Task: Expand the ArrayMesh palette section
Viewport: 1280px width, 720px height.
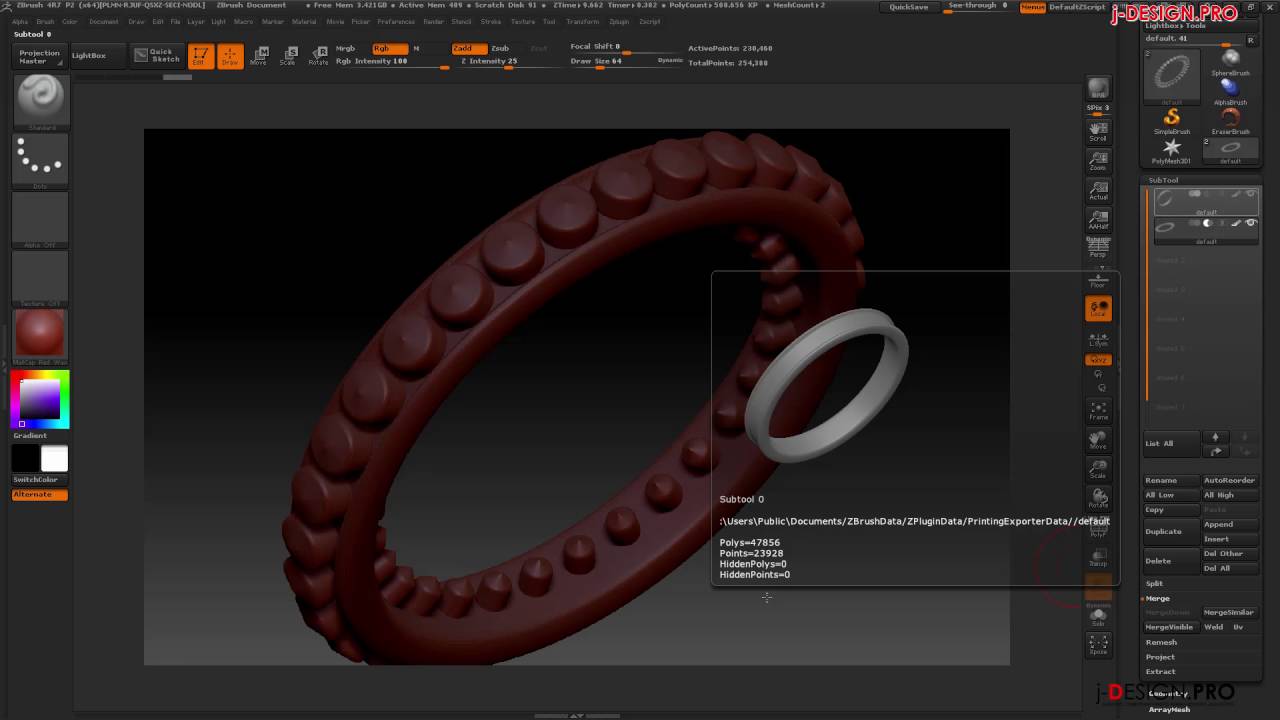Action: tap(1169, 709)
